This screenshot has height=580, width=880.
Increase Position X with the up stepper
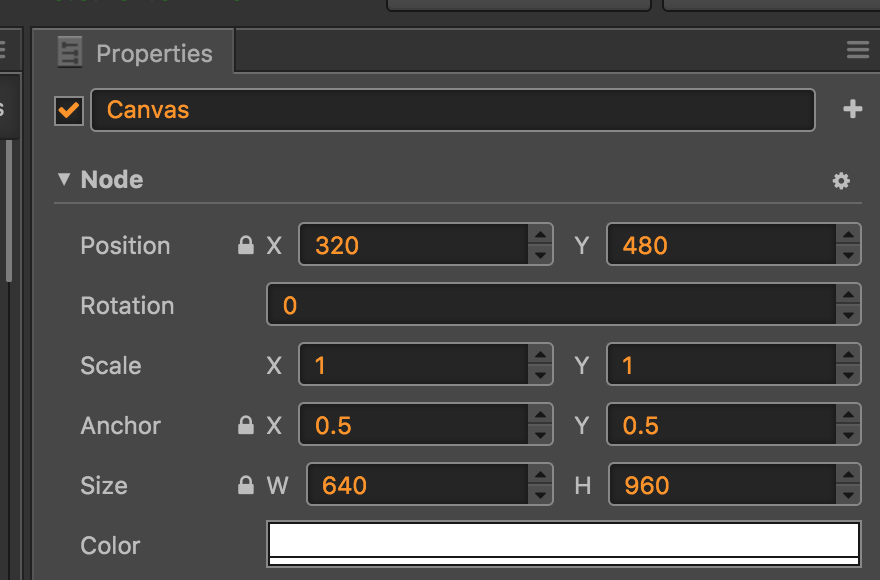(x=540, y=235)
